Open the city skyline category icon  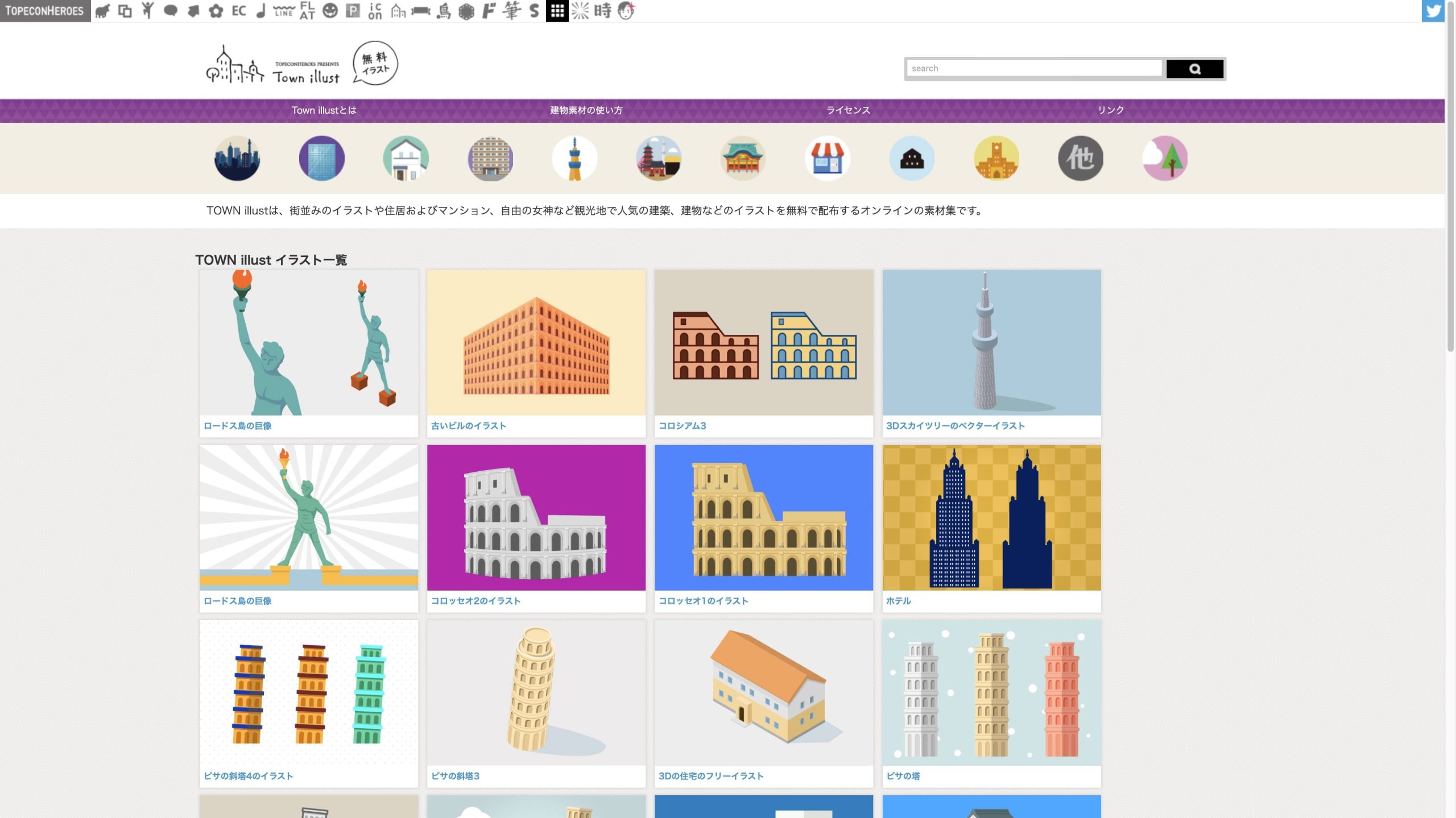(237, 158)
